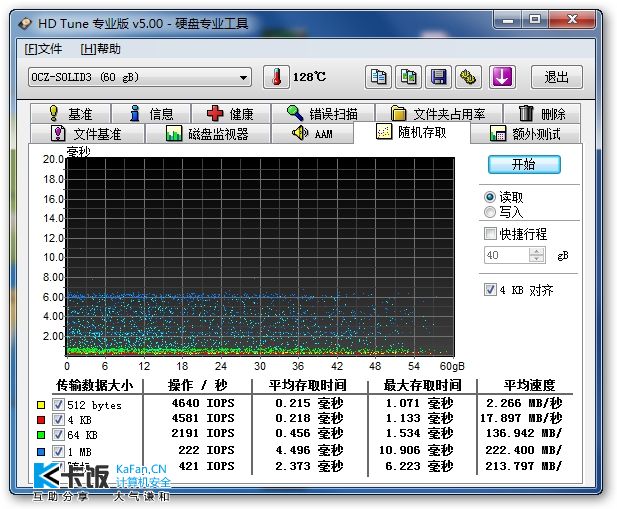Click the 222 IOPS value
This screenshot has height=509, width=617.
pos(207,450)
